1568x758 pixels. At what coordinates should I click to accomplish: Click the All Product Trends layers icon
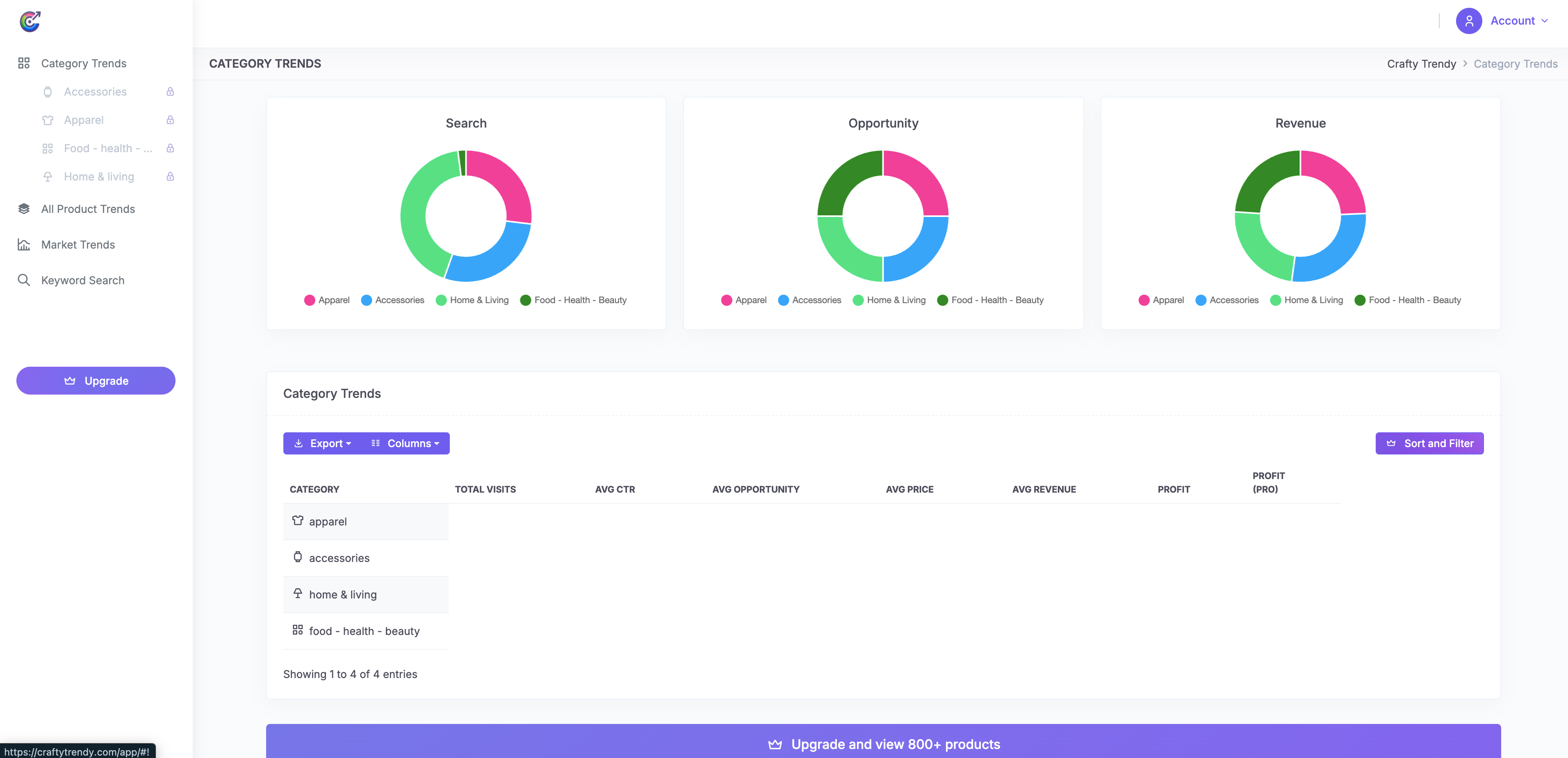pos(24,208)
